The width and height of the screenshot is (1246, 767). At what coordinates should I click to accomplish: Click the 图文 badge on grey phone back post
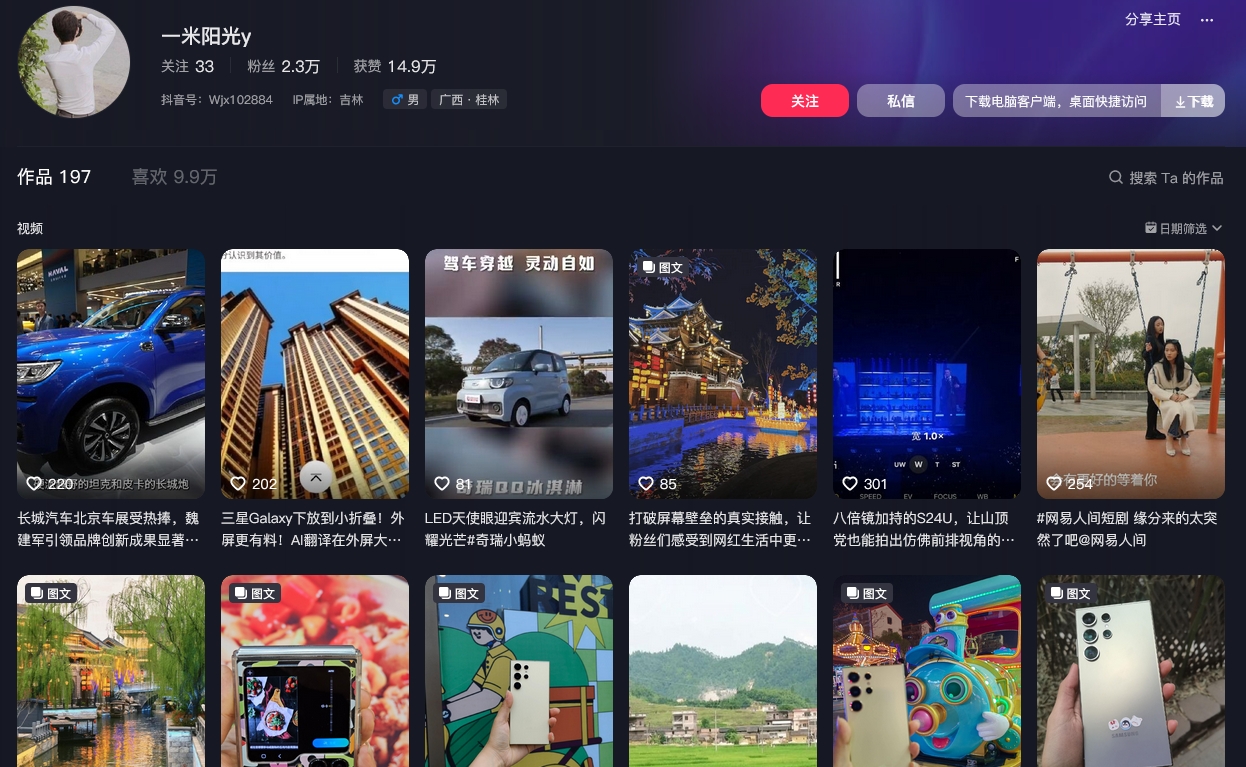click(x=1071, y=593)
